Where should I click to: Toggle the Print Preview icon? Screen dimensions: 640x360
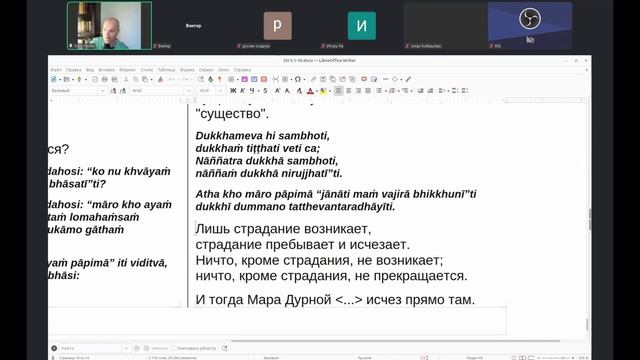[x=115, y=79]
